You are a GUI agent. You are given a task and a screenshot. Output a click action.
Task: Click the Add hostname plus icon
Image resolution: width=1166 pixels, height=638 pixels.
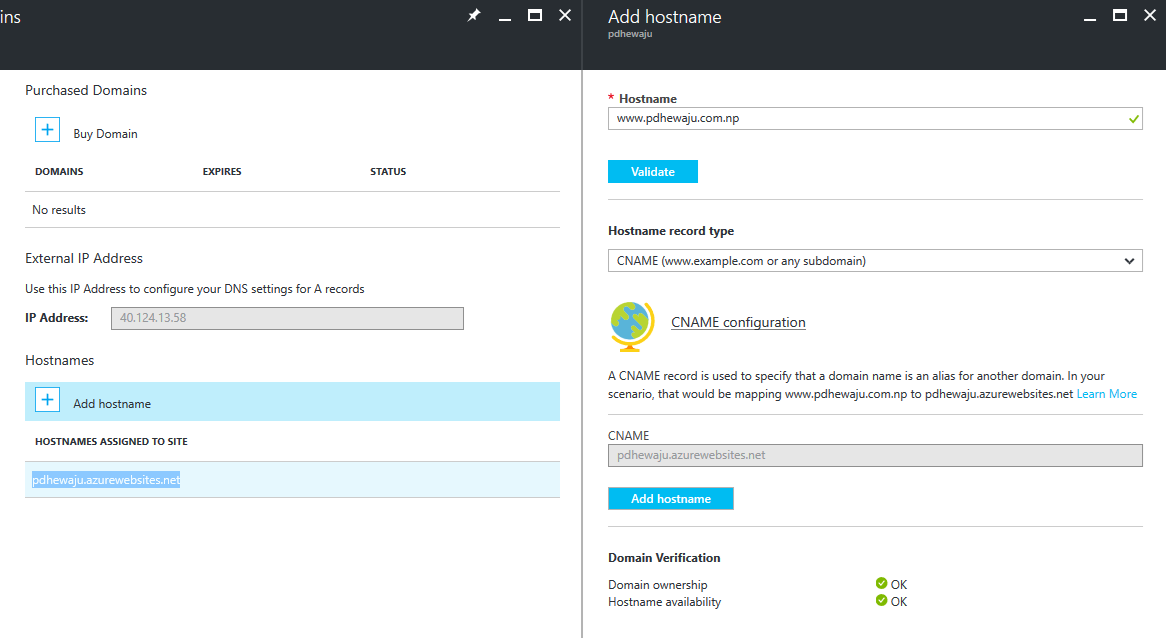point(47,400)
